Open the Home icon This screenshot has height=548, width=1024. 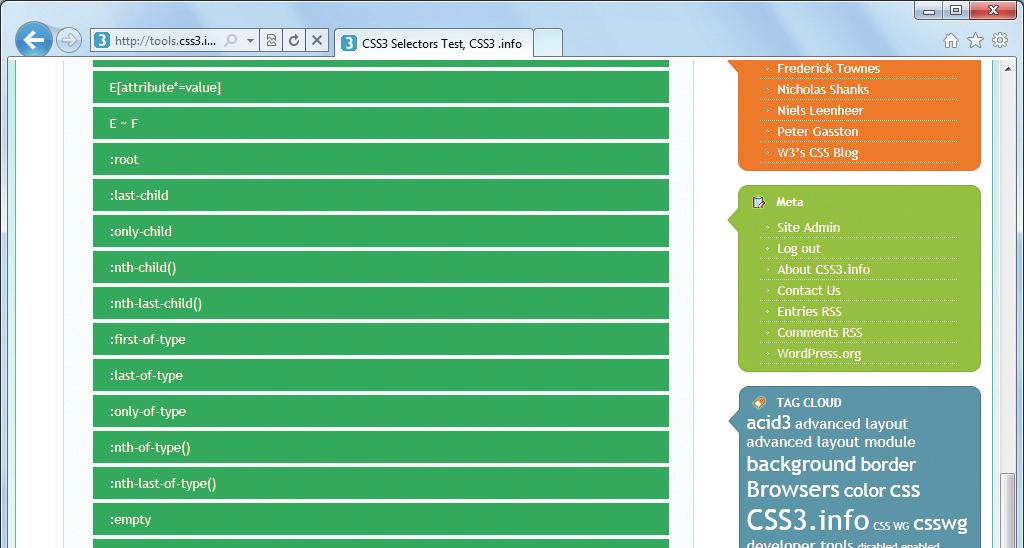pyautogui.click(x=951, y=40)
